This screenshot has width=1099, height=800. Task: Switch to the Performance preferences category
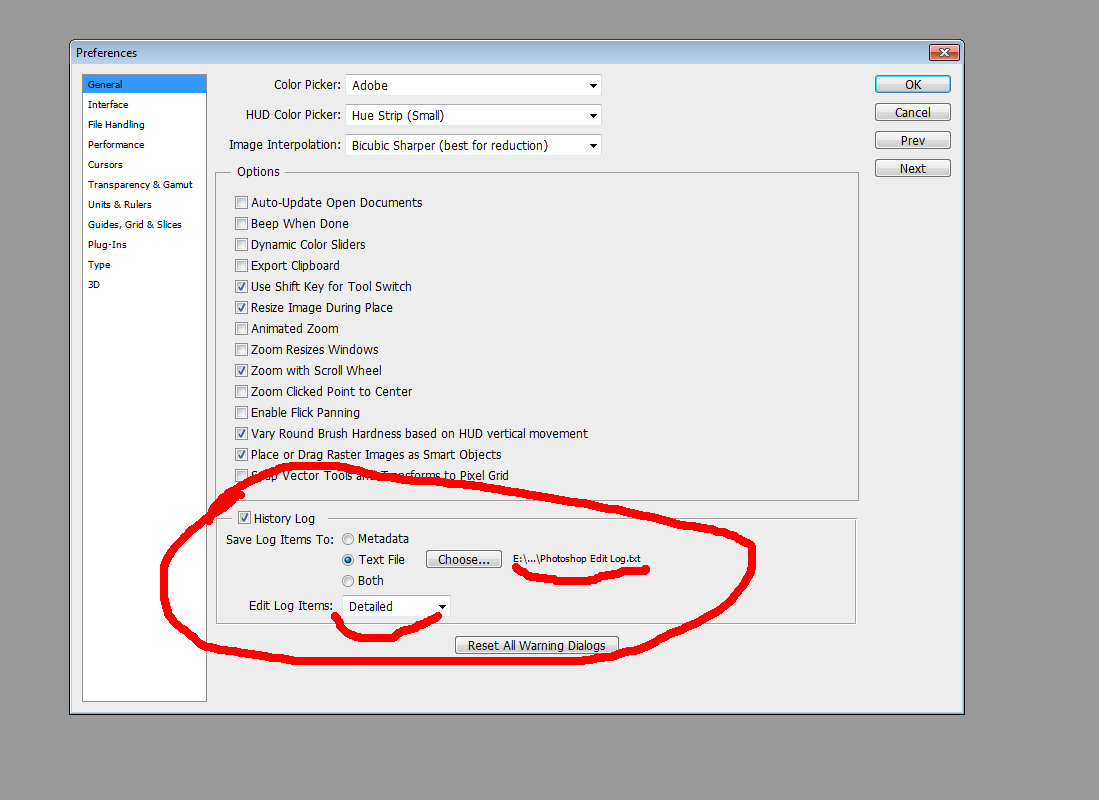[115, 144]
